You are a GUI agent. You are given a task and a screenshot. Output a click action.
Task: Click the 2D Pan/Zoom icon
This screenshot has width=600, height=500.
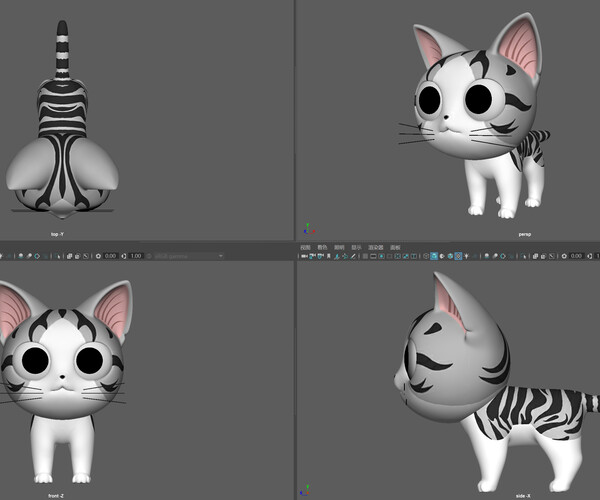coord(345,256)
